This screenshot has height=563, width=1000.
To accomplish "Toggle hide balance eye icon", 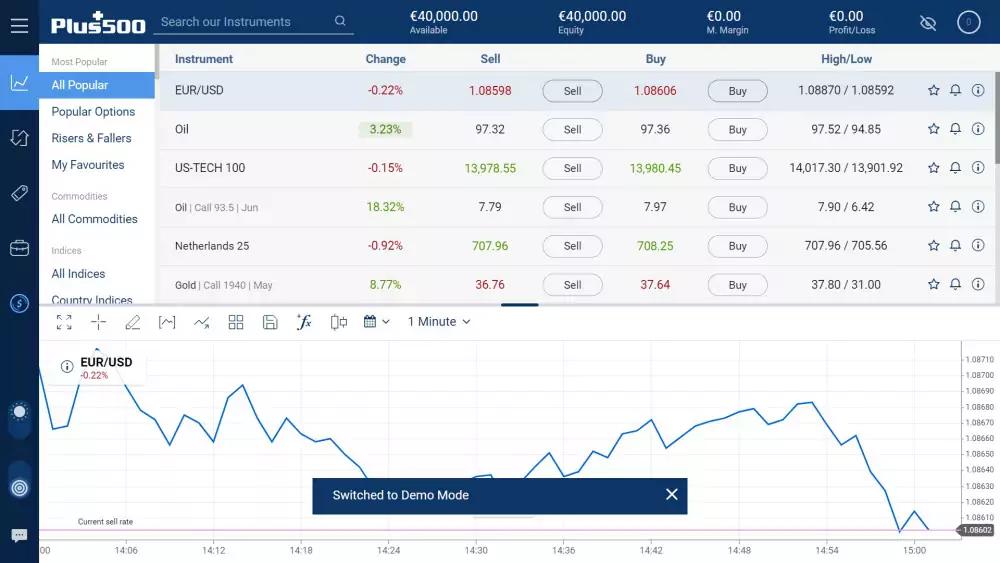I will [928, 24].
